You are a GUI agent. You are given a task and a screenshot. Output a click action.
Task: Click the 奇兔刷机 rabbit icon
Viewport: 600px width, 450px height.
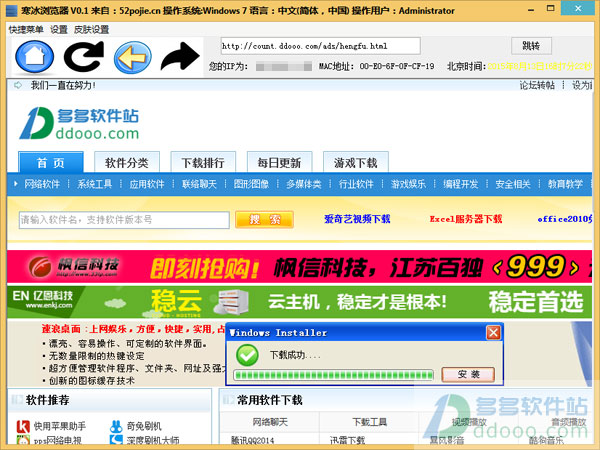click(x=116, y=426)
